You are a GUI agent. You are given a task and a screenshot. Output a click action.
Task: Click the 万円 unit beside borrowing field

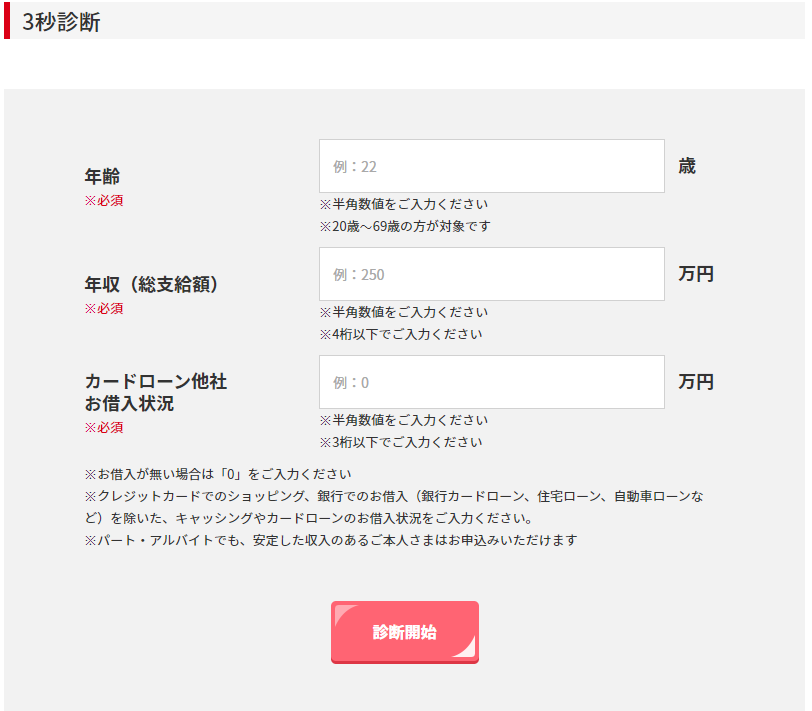(x=696, y=382)
